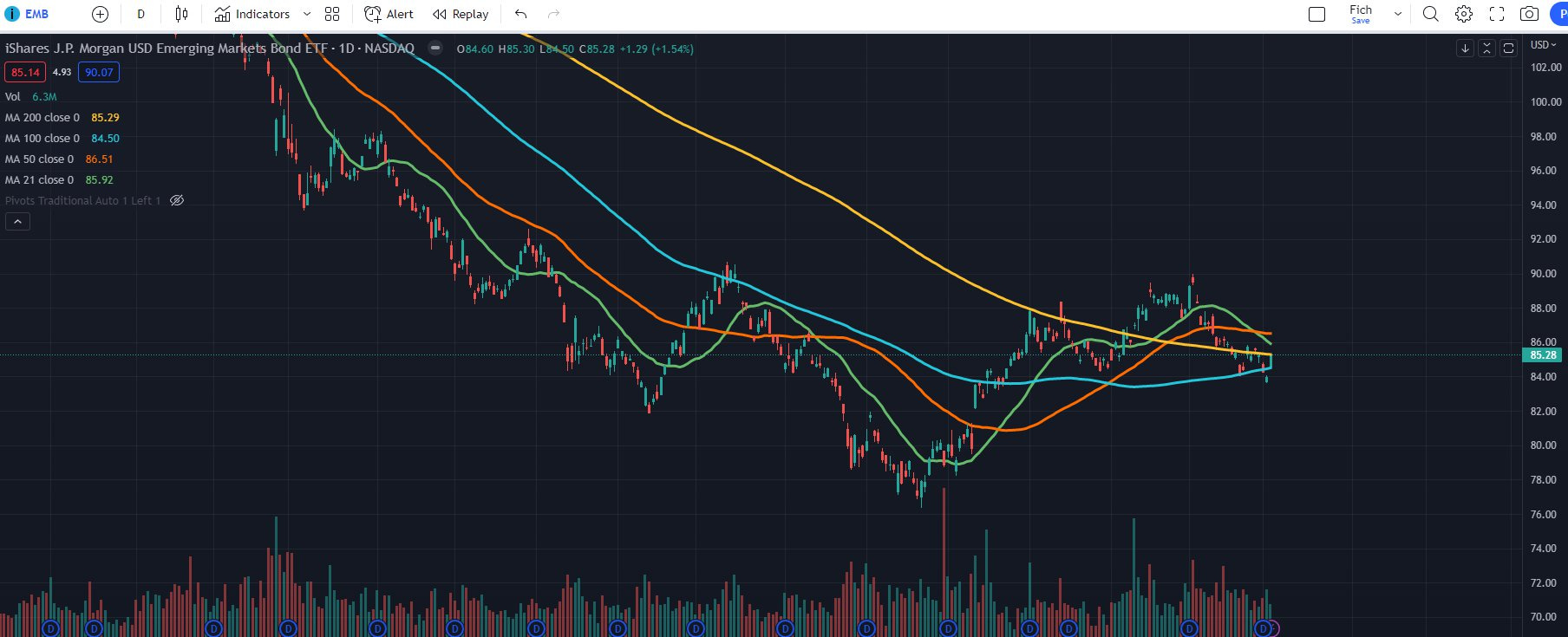Click the D dividend marker under tallest red volume bar
The width and height of the screenshot is (1568, 637).
coord(948,628)
